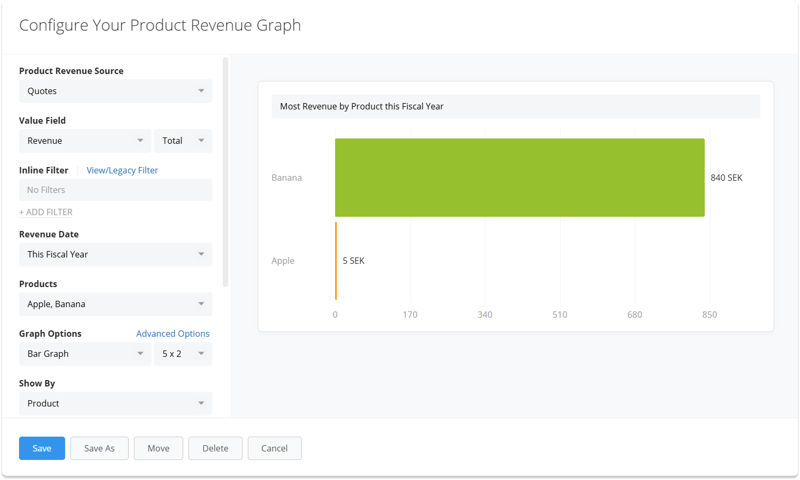Click the orange Apple revenue bar

coord(336,261)
